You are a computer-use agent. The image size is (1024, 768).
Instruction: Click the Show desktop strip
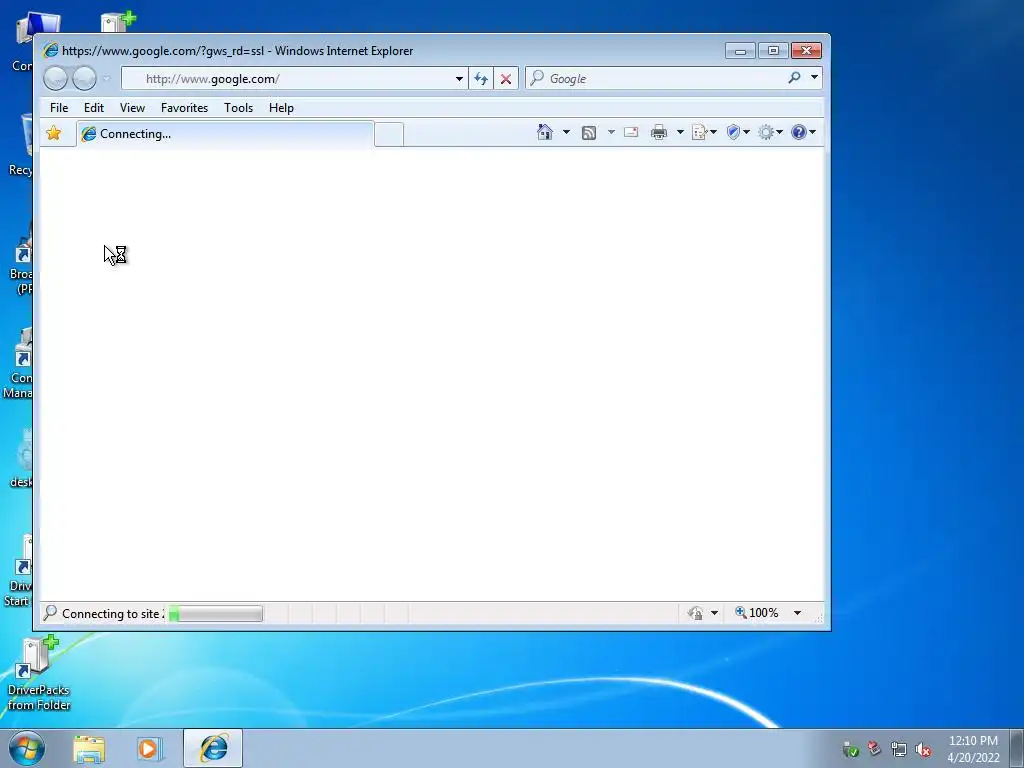click(1017, 748)
